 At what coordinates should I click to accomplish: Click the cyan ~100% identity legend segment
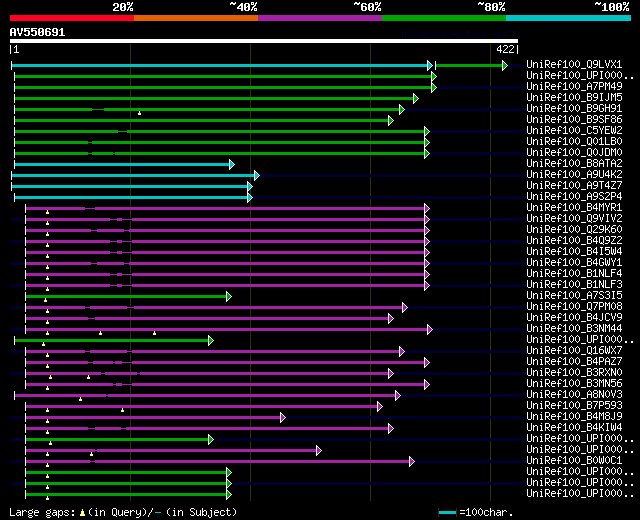pyautogui.click(x=568, y=18)
